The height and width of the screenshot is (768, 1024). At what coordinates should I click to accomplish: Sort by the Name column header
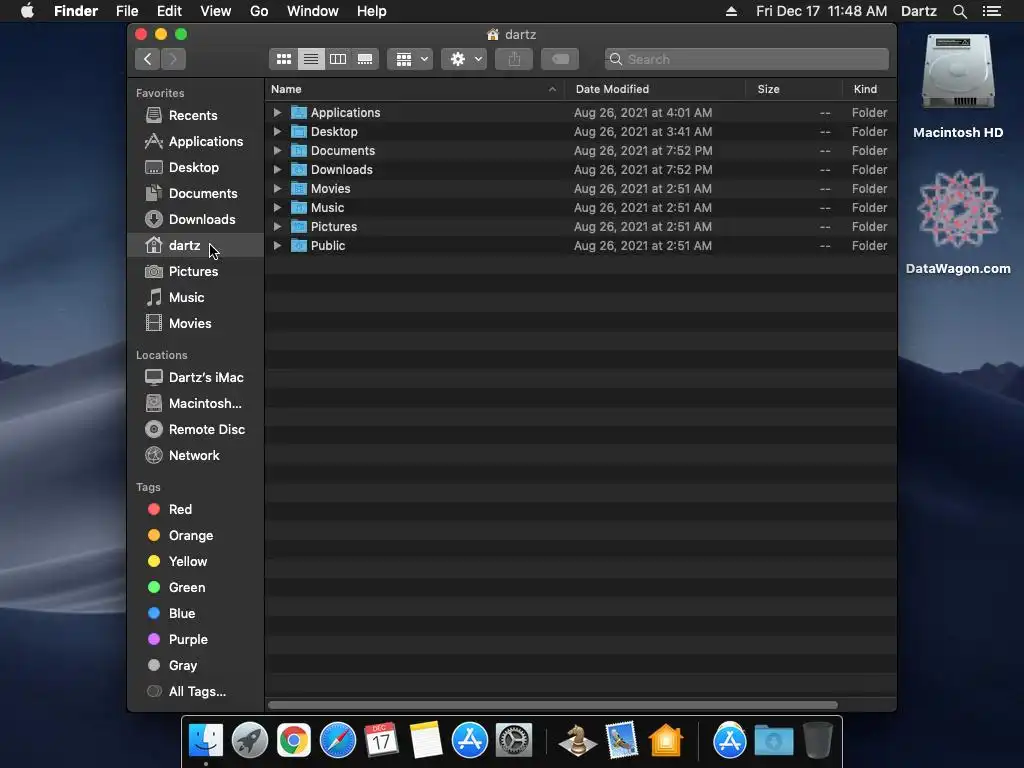(415, 89)
